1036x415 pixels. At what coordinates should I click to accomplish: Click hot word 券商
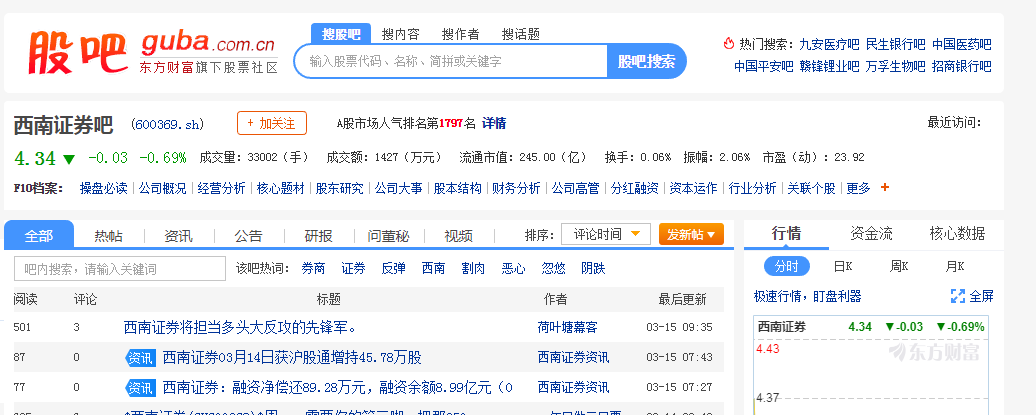coord(313,269)
